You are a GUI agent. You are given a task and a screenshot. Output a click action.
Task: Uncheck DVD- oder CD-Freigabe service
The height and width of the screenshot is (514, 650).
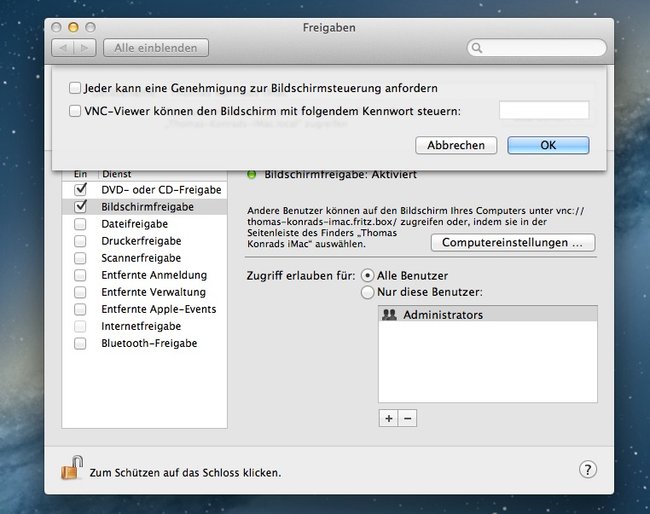coord(80,189)
